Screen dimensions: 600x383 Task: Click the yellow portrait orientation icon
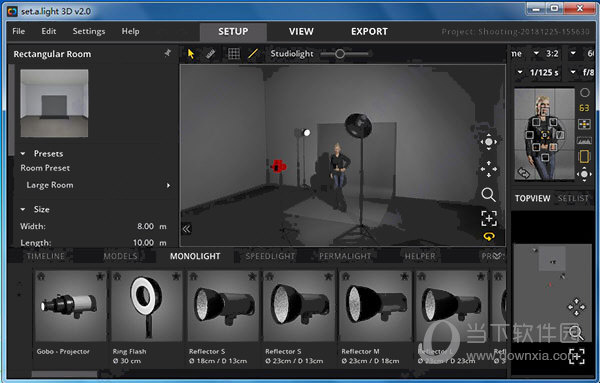[x=584, y=157]
